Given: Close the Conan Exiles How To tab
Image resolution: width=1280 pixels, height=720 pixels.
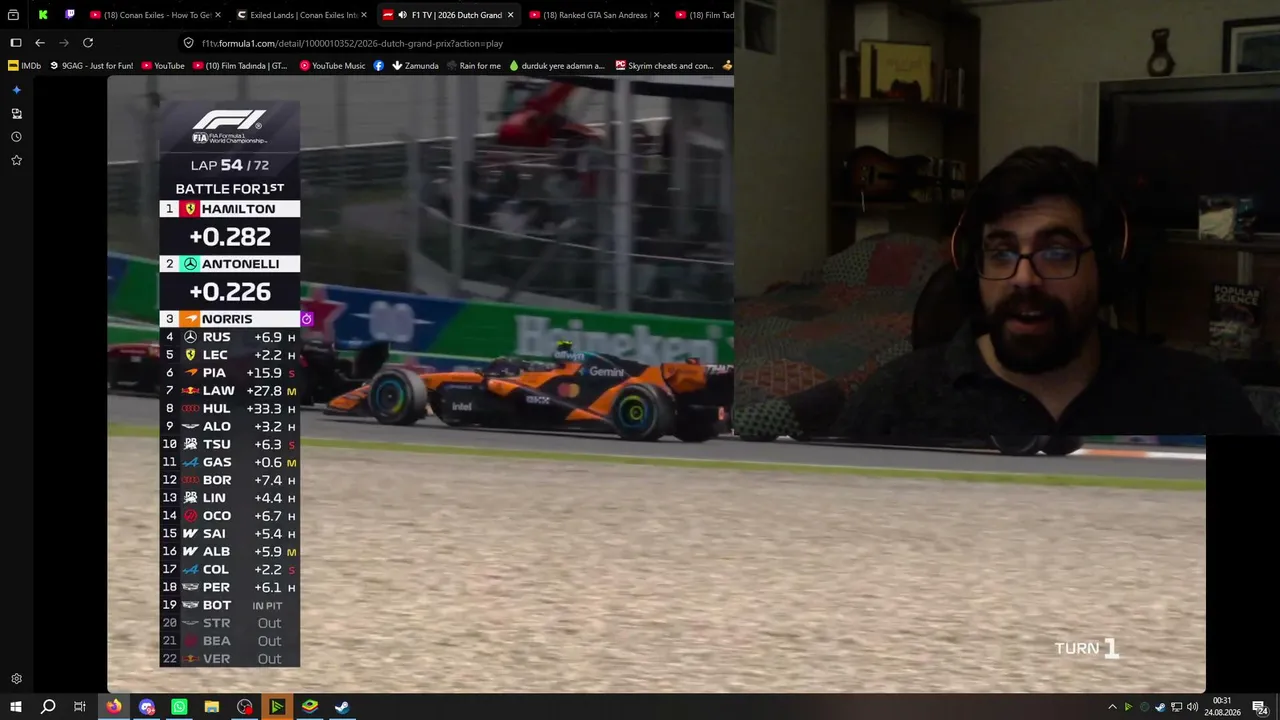Looking at the screenshot, I should pos(218,15).
